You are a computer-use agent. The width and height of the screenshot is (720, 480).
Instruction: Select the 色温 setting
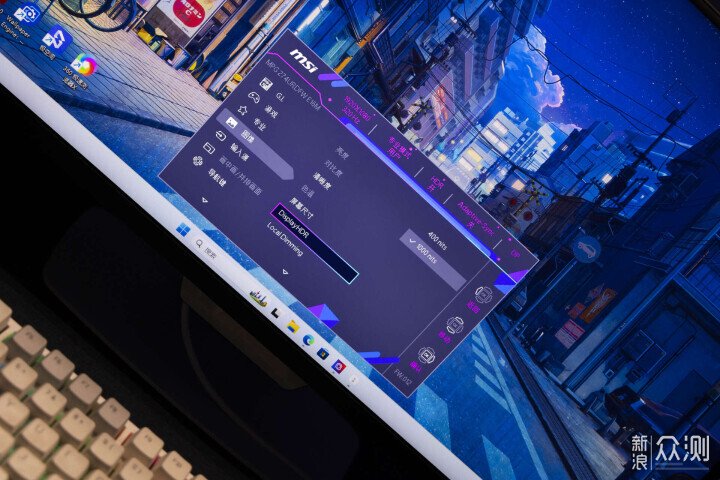(x=308, y=191)
